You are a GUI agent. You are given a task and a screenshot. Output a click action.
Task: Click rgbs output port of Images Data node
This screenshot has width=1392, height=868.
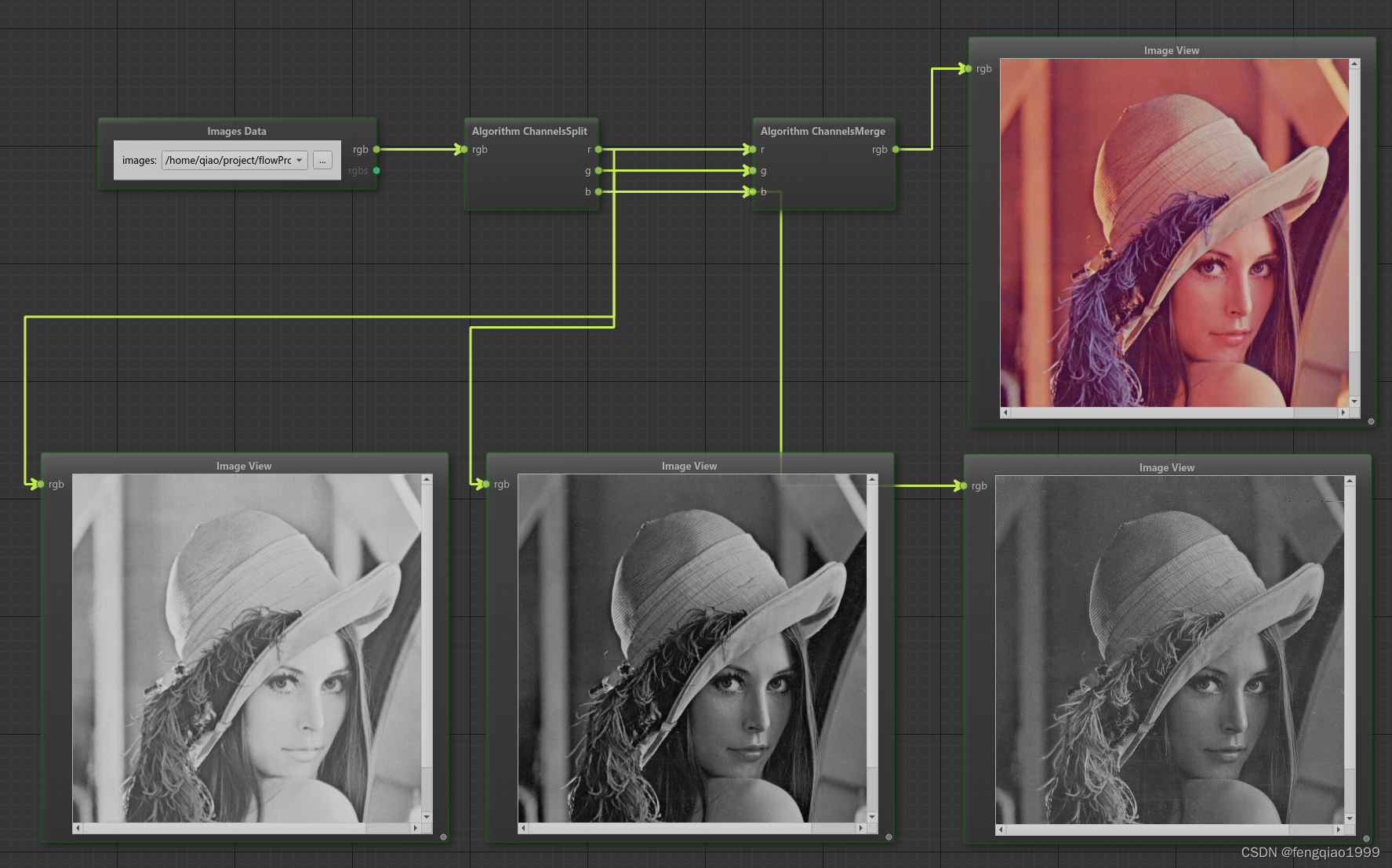click(376, 170)
